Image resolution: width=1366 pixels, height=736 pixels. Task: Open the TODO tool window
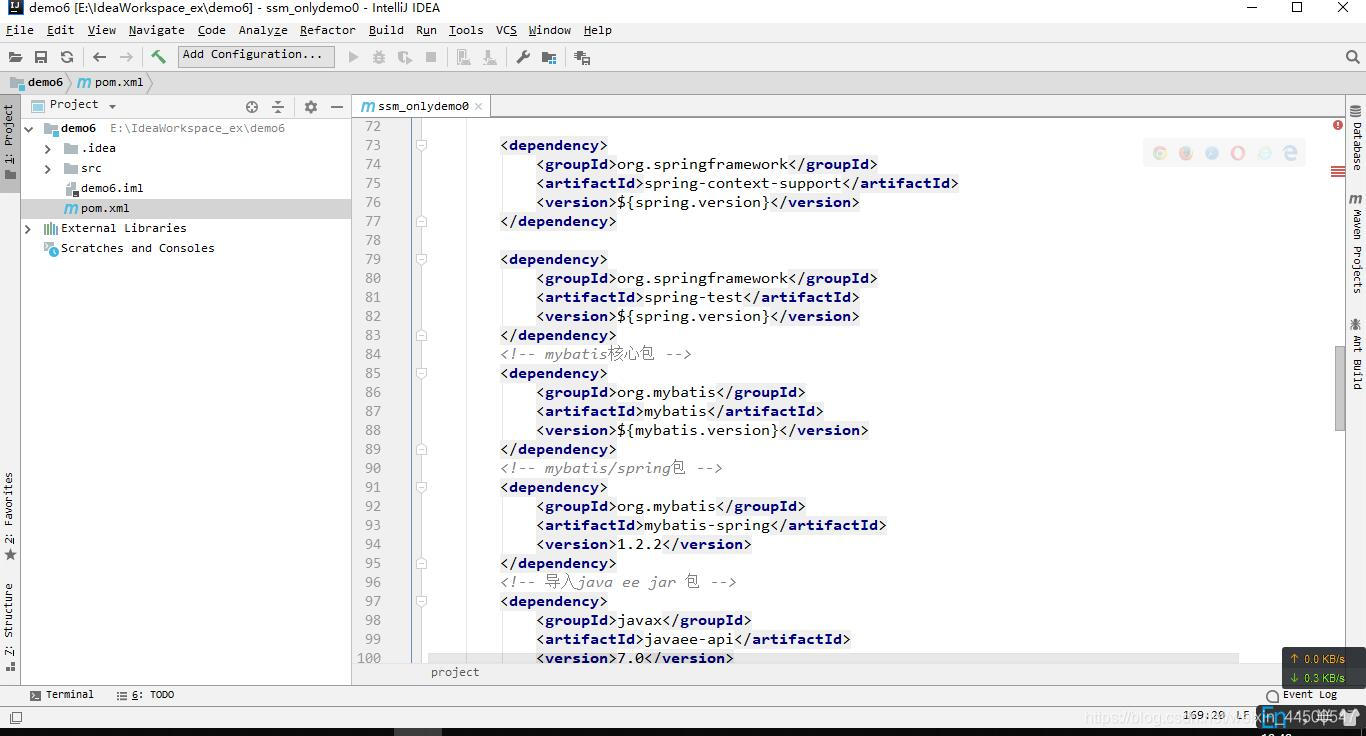[145, 695]
